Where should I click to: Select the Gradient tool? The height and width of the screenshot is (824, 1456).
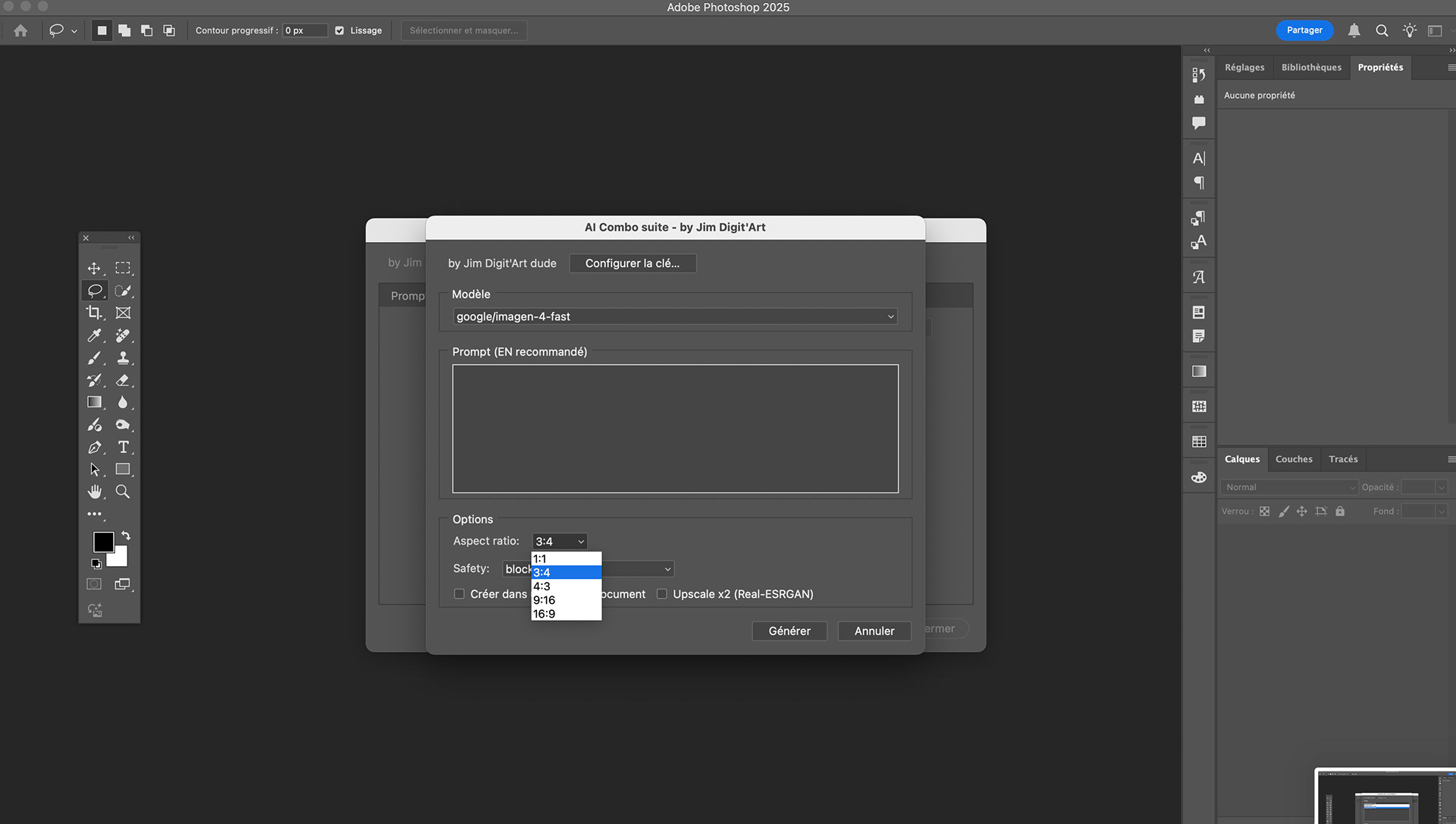pos(94,402)
